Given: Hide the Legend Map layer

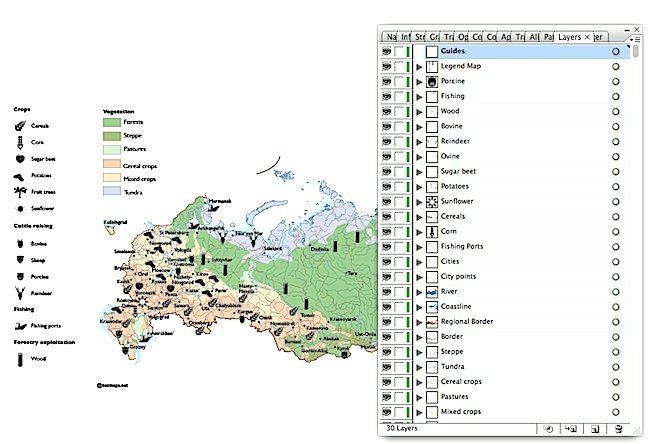Looking at the screenshot, I should pos(386,66).
